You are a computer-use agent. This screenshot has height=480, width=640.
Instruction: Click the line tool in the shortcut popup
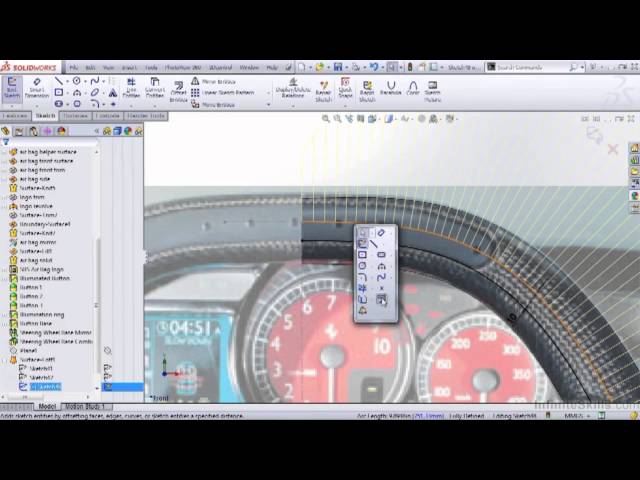[374, 244]
